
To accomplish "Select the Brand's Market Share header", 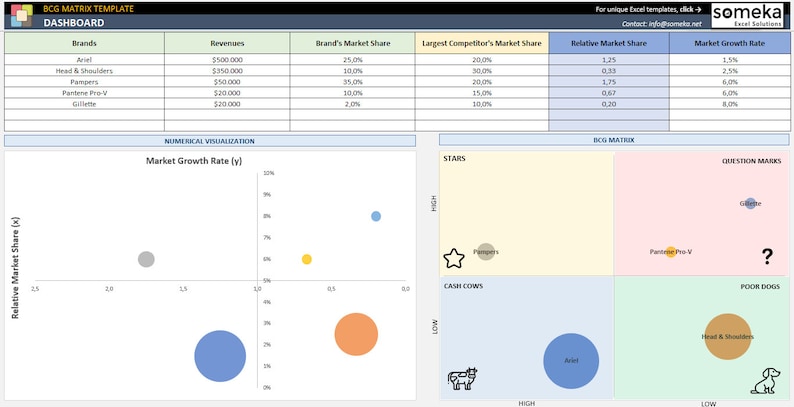I will click(x=353, y=43).
